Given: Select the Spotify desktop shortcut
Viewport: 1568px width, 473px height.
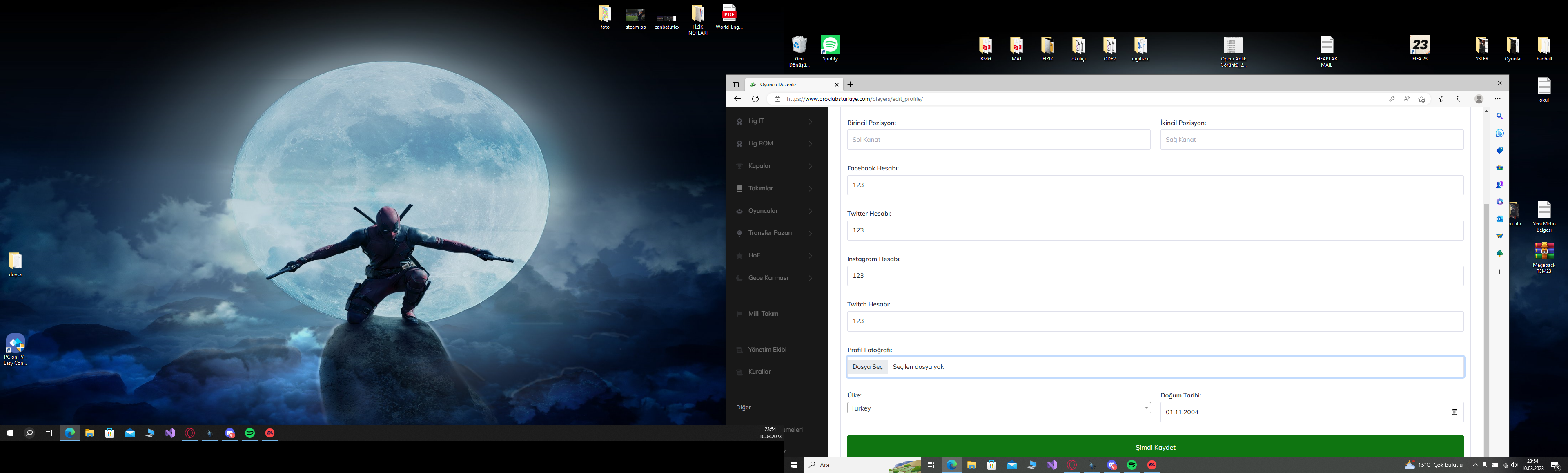Looking at the screenshot, I should 830,48.
